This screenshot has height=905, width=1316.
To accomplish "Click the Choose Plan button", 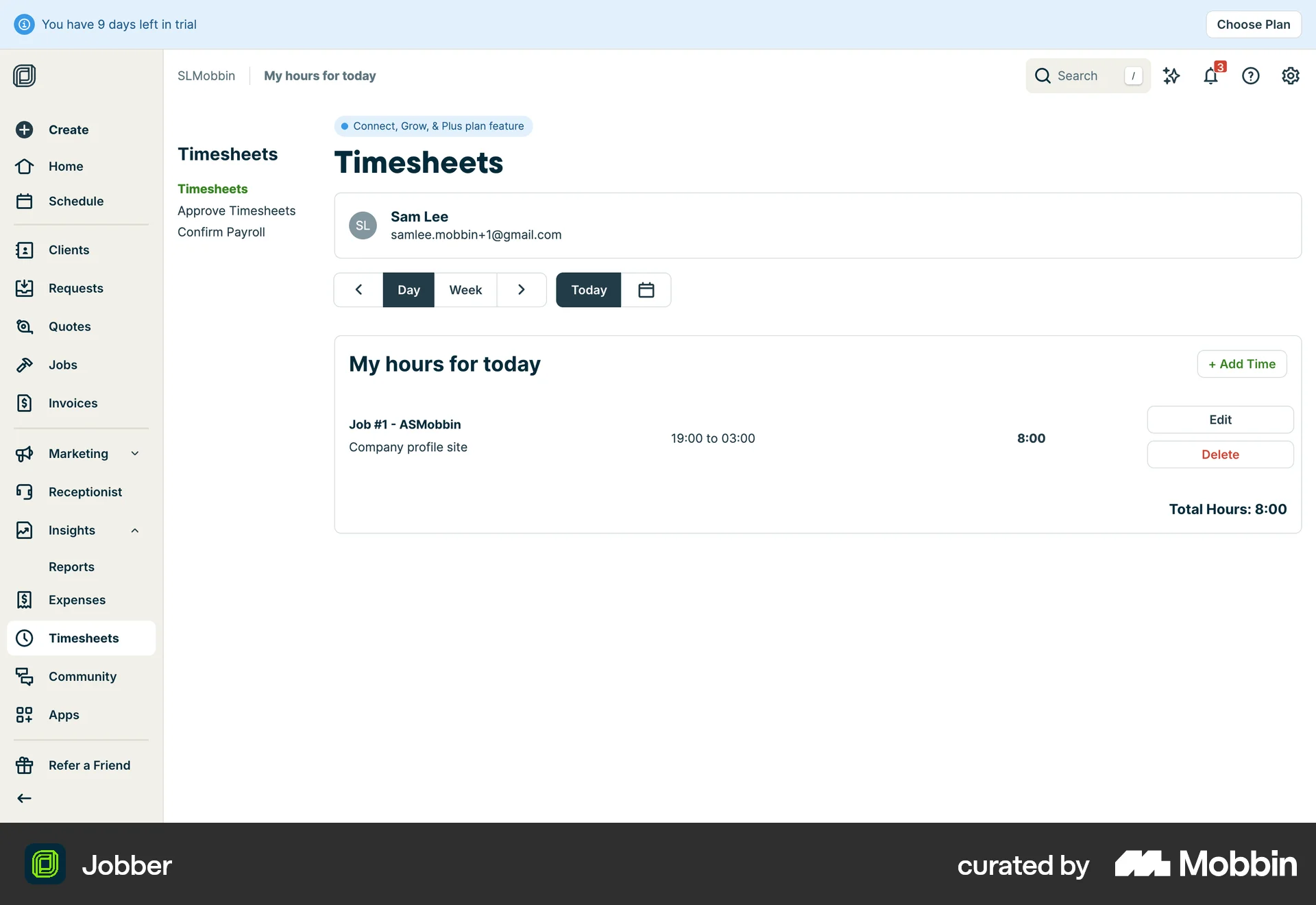I will click(1253, 24).
